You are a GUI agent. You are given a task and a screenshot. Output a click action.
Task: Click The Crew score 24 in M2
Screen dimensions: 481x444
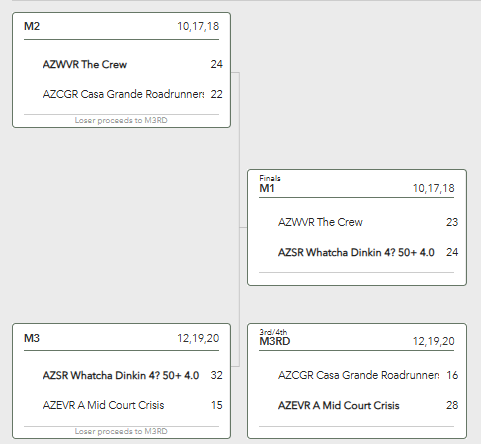(x=216, y=64)
